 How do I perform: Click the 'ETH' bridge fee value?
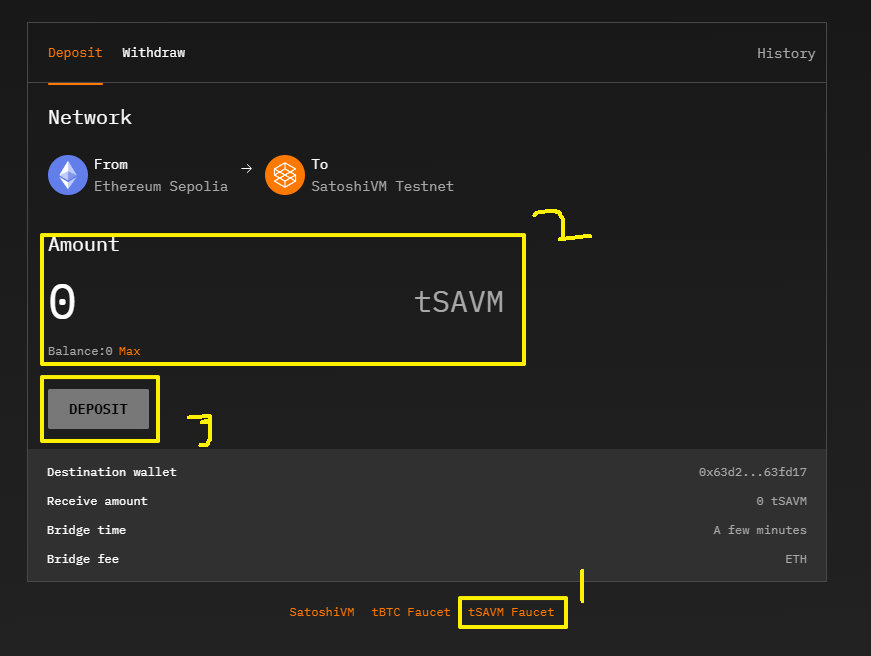(796, 559)
